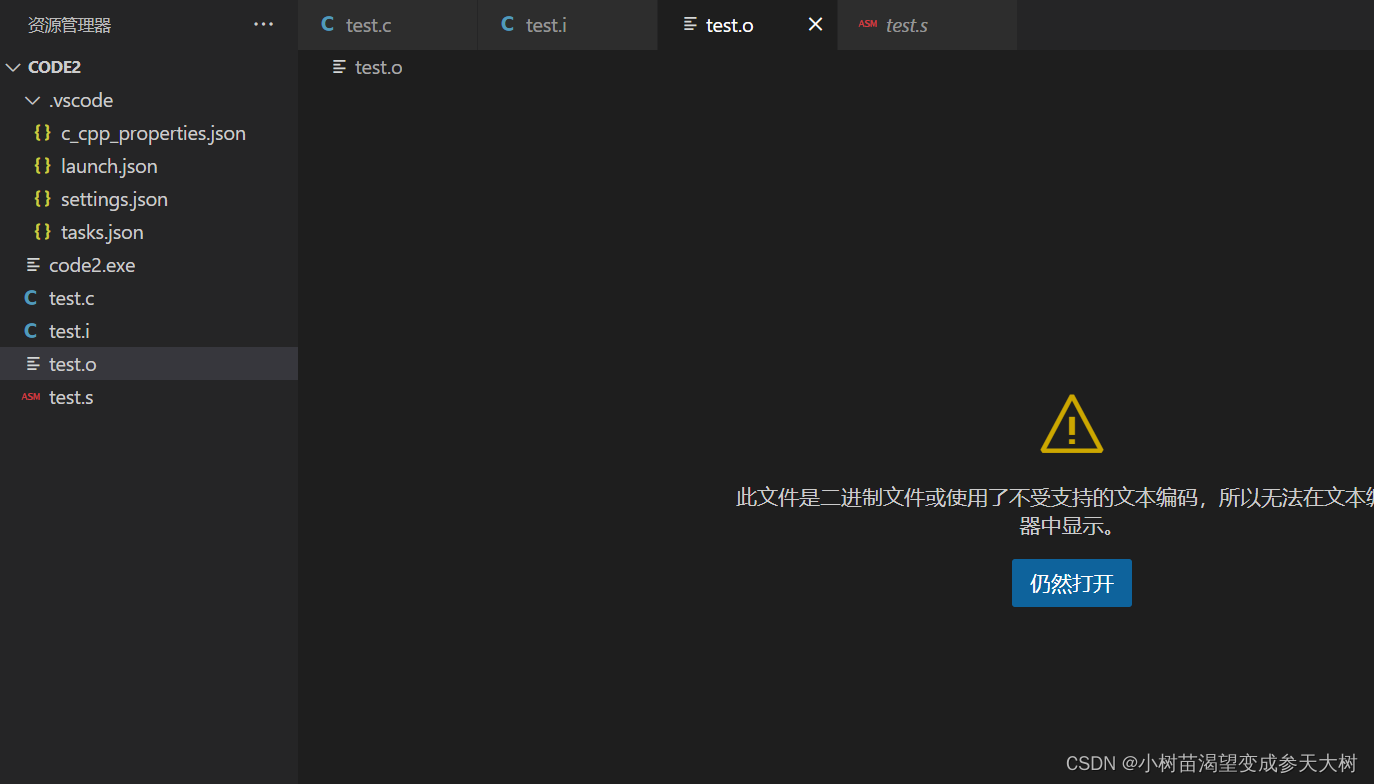1374x784 pixels.
Task: Collapse the .vscode folder chevron
Action: 33,100
